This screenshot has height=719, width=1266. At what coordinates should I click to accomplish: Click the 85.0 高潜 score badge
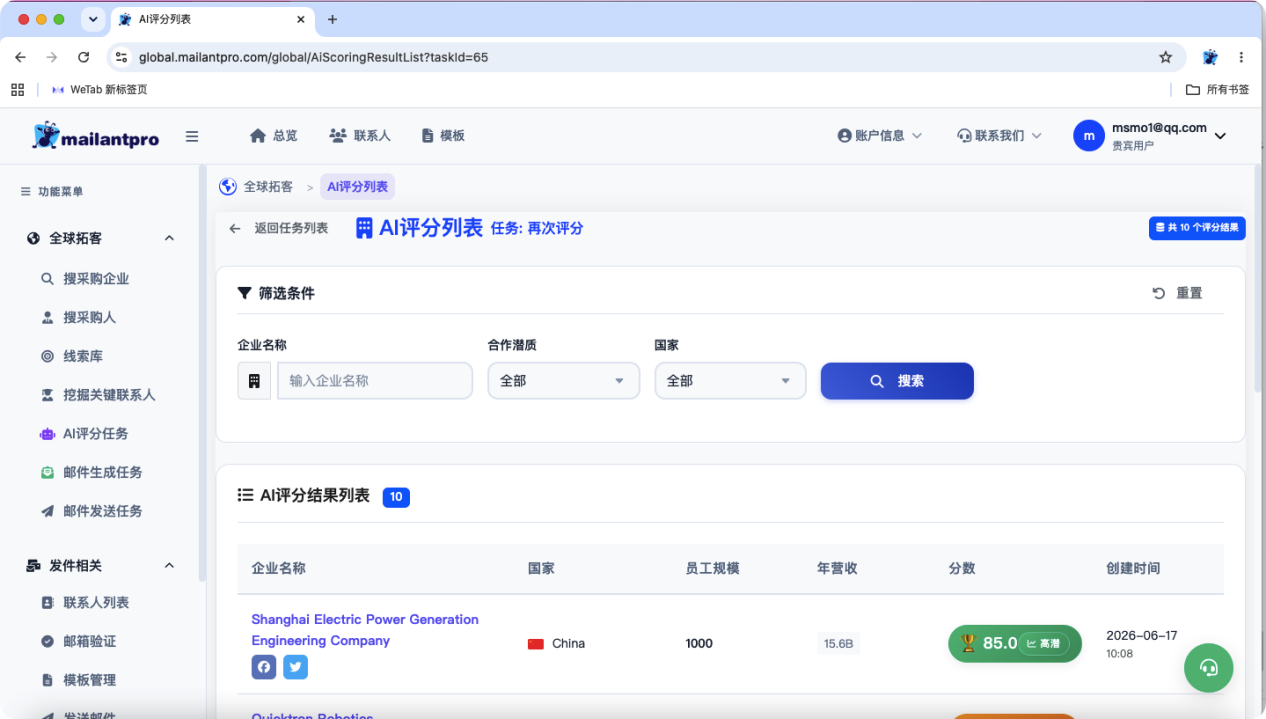click(x=1015, y=643)
